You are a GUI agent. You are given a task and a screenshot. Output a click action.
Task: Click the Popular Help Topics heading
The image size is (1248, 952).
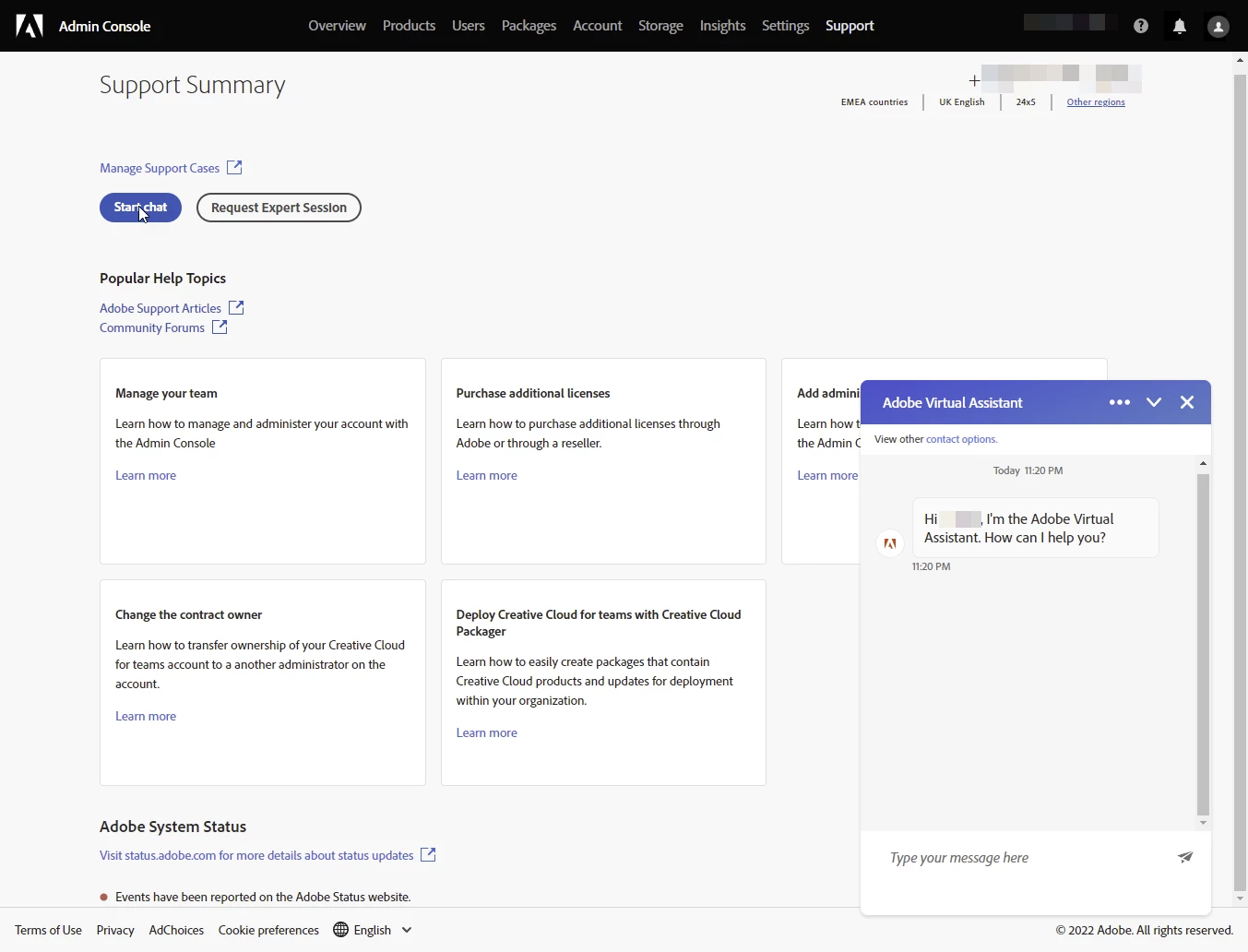[162, 278]
